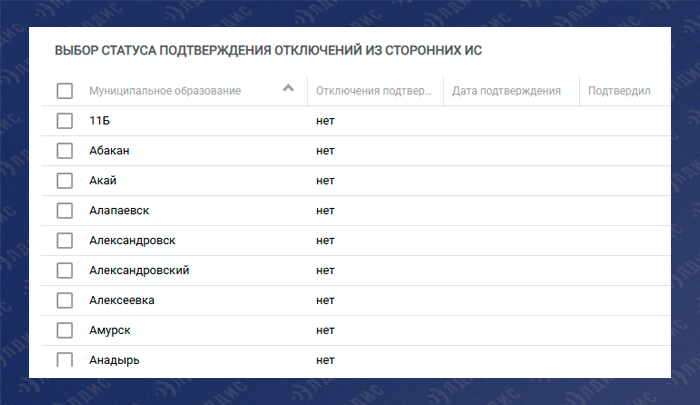This screenshot has height=405, width=700.
Task: Select the Абакан municipality name
Action: click(x=109, y=150)
